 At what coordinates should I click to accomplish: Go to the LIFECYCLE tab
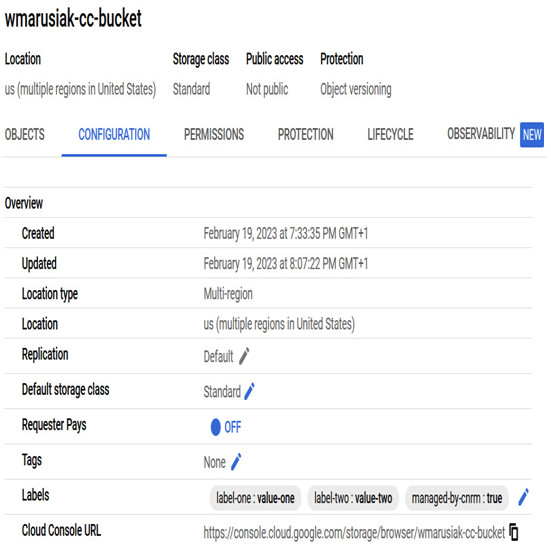[390, 134]
